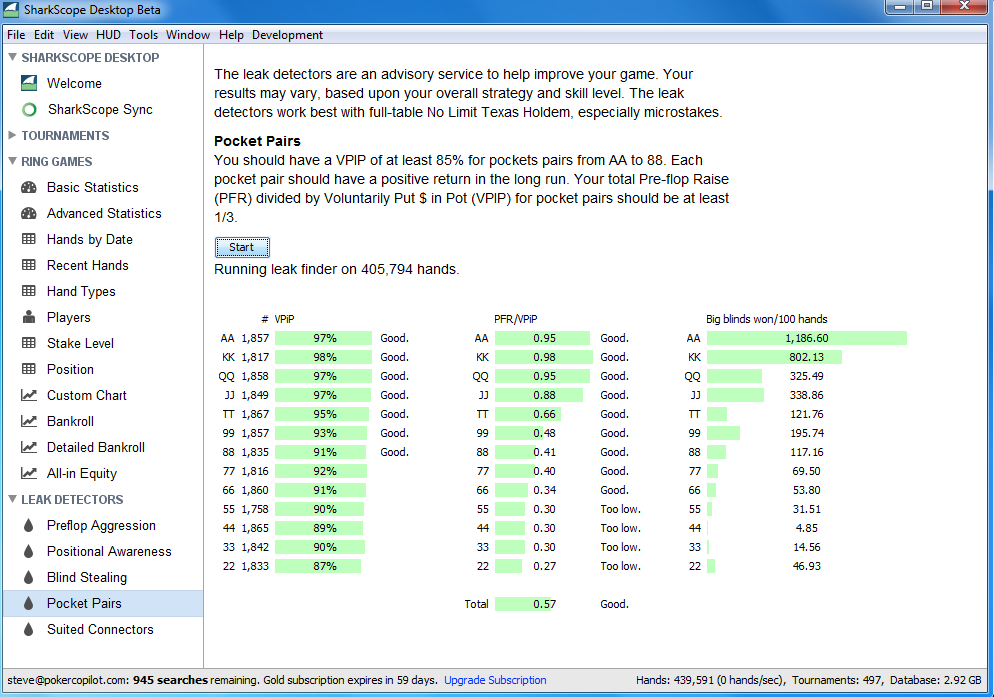Image resolution: width=994 pixels, height=697 pixels.
Task: Collapse the LEAK DETECTORS section
Action: [12, 499]
